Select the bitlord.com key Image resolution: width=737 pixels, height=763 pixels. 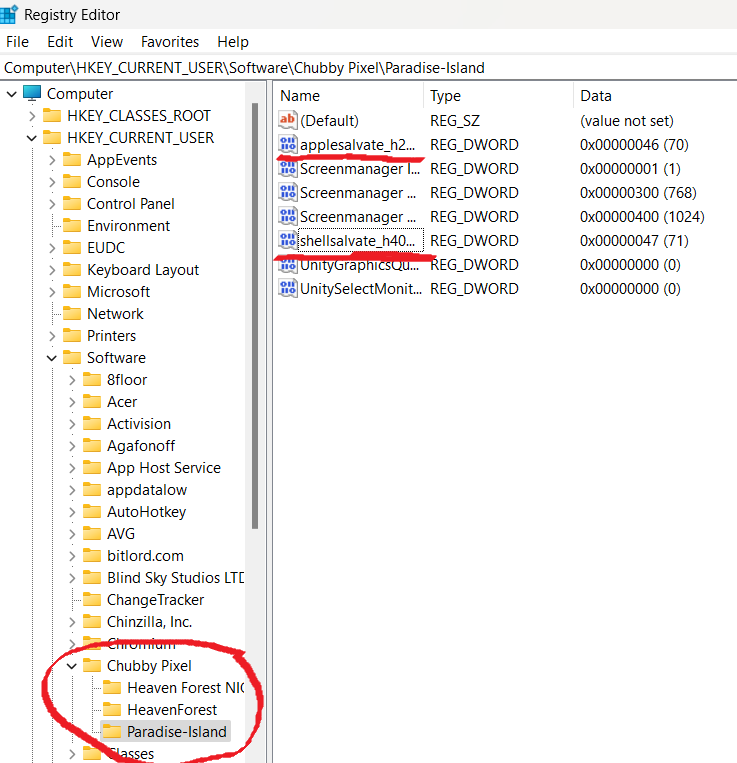[145, 556]
